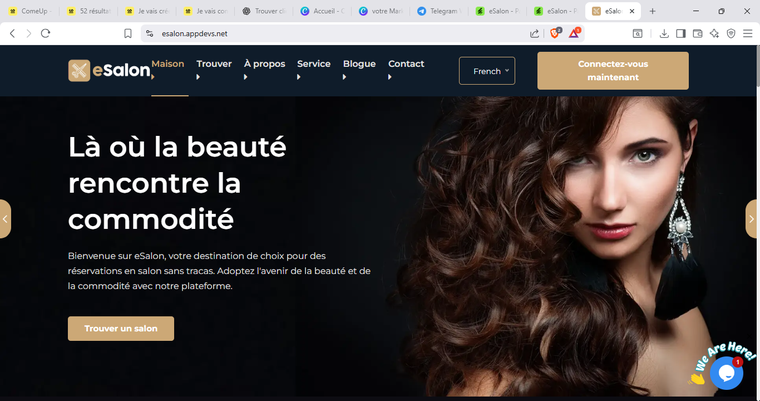Open the live chat bubble widget

pyautogui.click(x=726, y=372)
